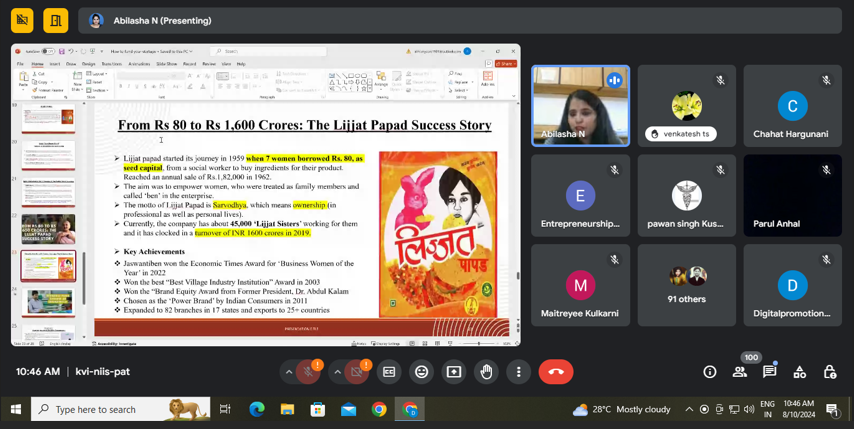Select the Entrepreneurship participant tile
Viewport: 854px width, 429px height.
581,195
